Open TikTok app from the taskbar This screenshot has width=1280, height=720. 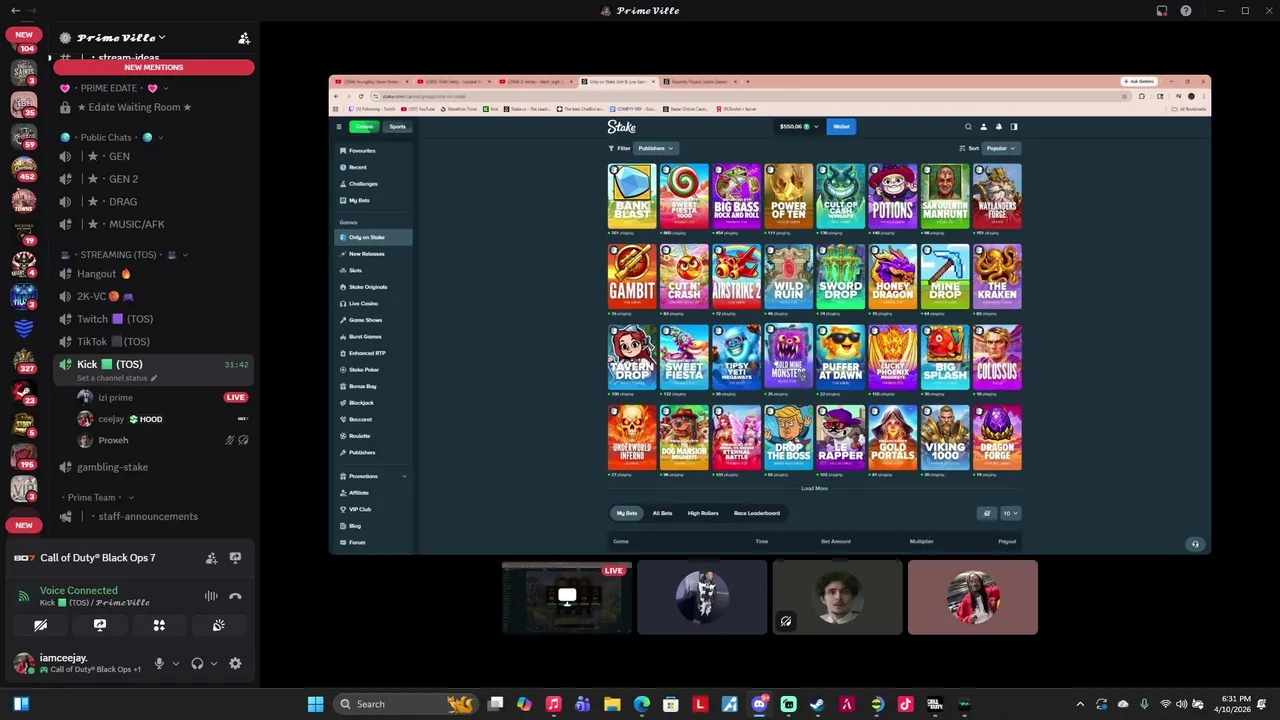[x=905, y=704]
